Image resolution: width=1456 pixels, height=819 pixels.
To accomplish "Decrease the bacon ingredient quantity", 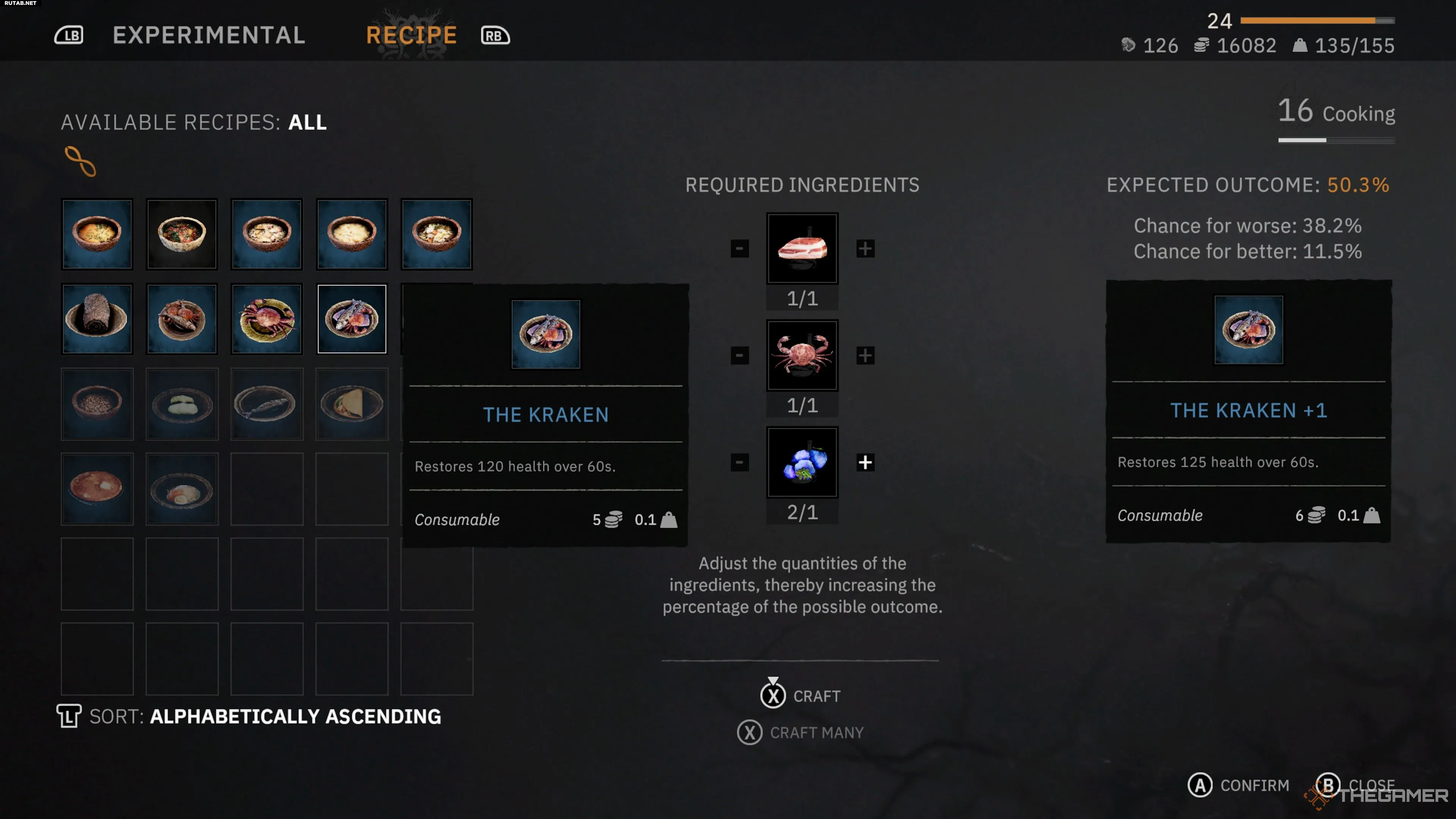I will tap(739, 248).
